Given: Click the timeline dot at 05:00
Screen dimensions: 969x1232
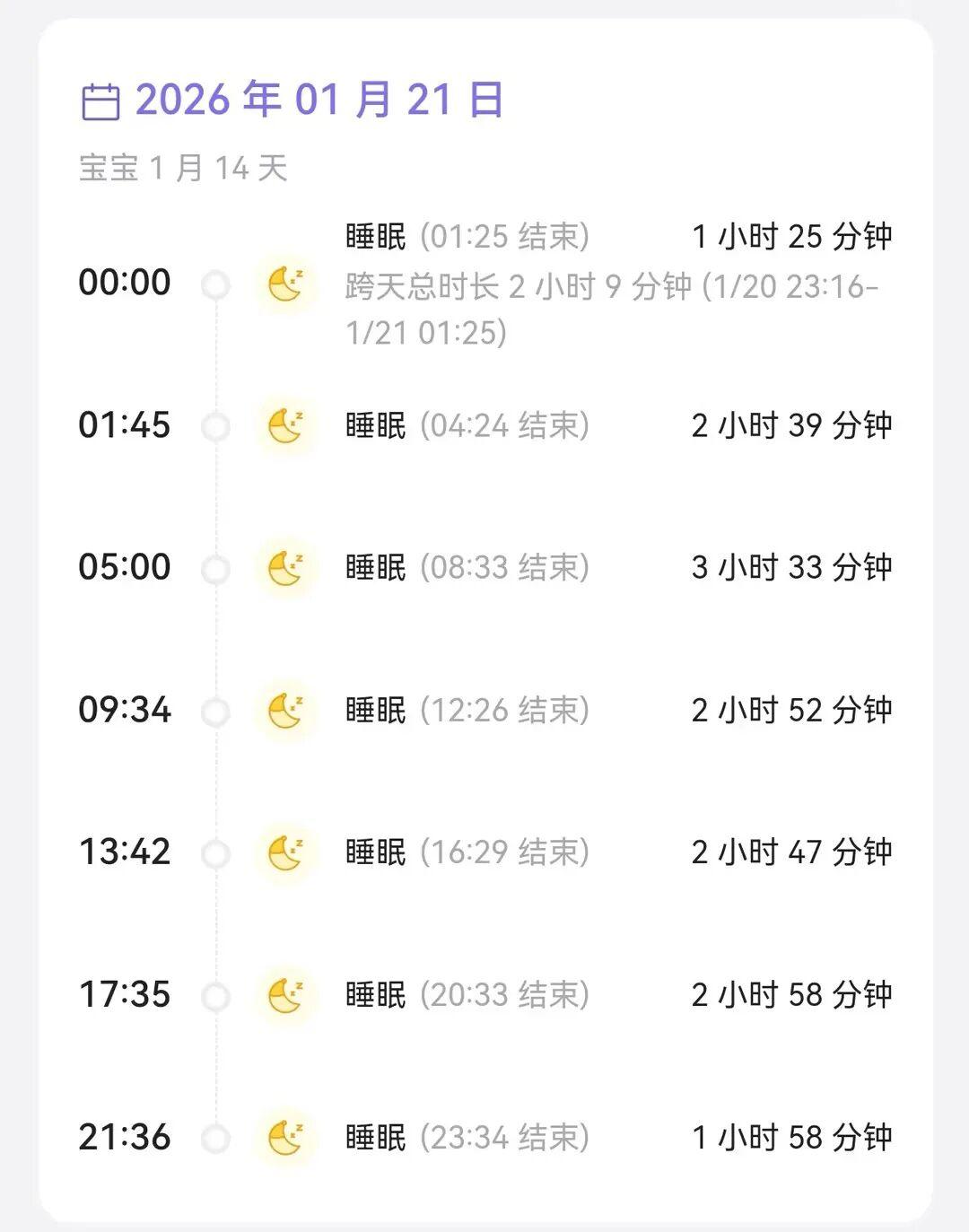Looking at the screenshot, I should click(215, 569).
